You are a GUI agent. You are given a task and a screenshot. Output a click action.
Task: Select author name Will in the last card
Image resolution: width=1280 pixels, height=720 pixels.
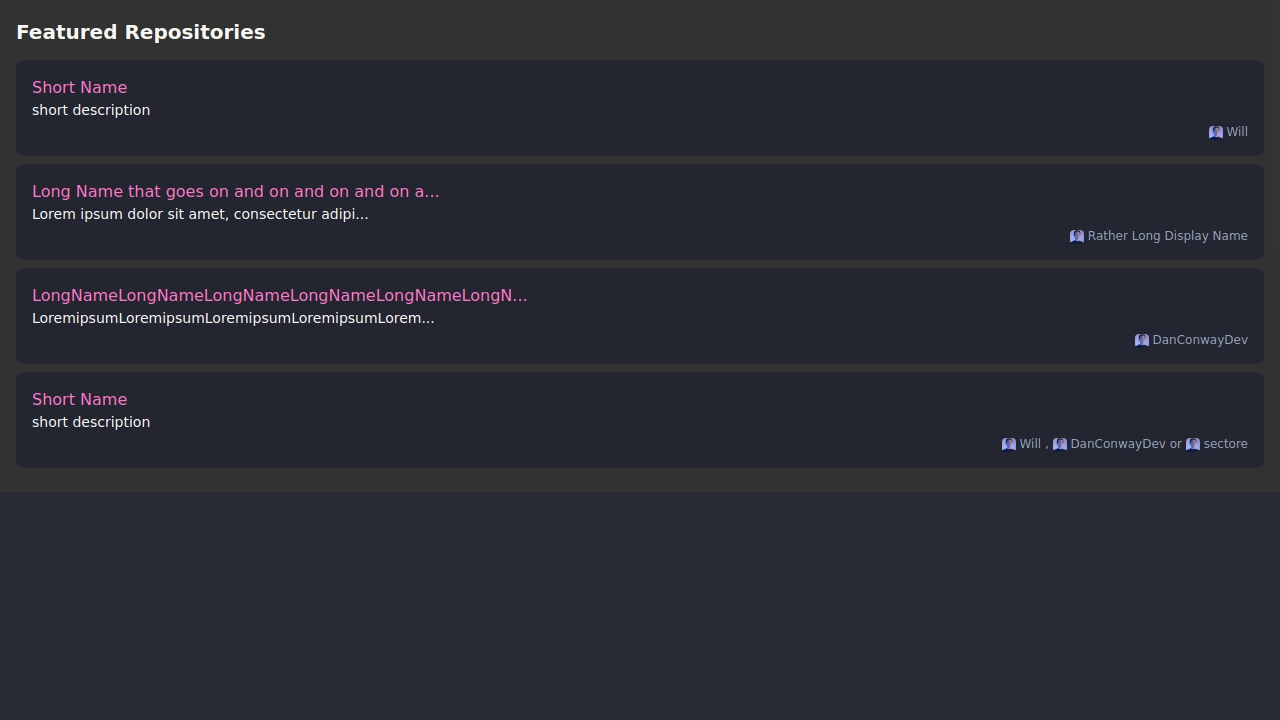coord(1030,444)
